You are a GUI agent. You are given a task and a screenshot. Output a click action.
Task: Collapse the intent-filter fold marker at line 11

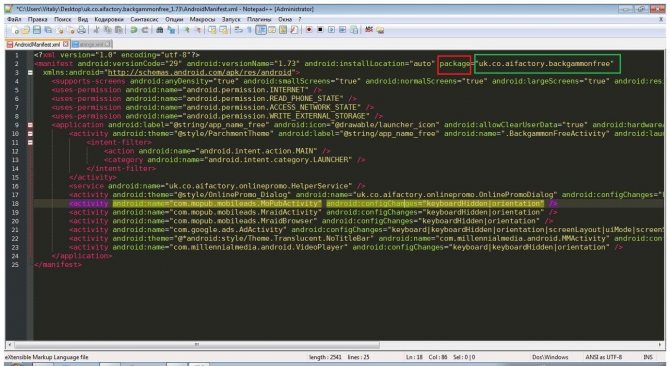[30, 143]
